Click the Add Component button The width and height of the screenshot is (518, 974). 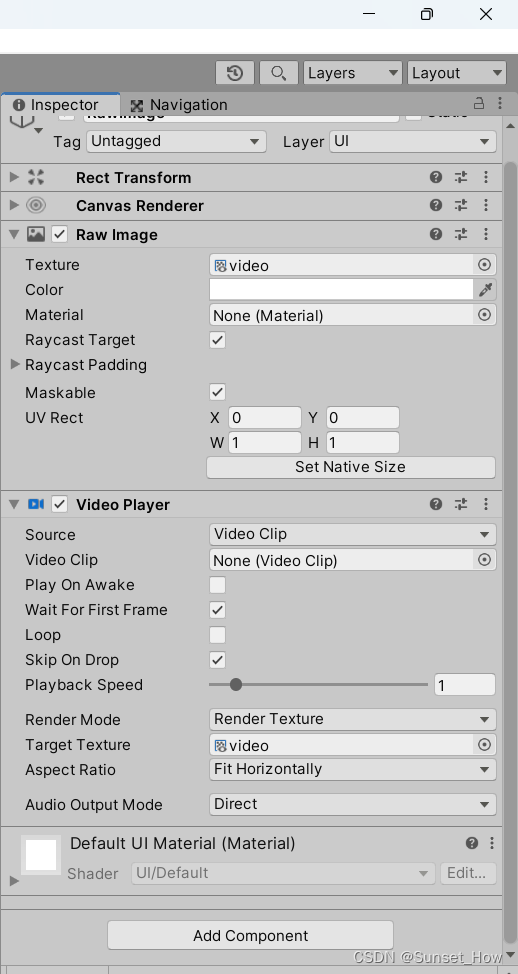[x=250, y=935]
